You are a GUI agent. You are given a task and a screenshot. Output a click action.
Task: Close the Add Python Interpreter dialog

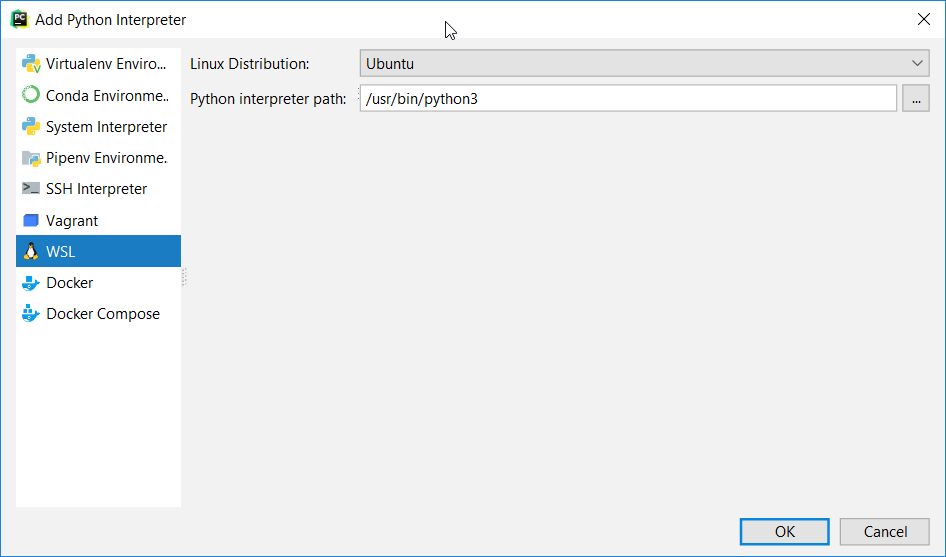click(924, 19)
